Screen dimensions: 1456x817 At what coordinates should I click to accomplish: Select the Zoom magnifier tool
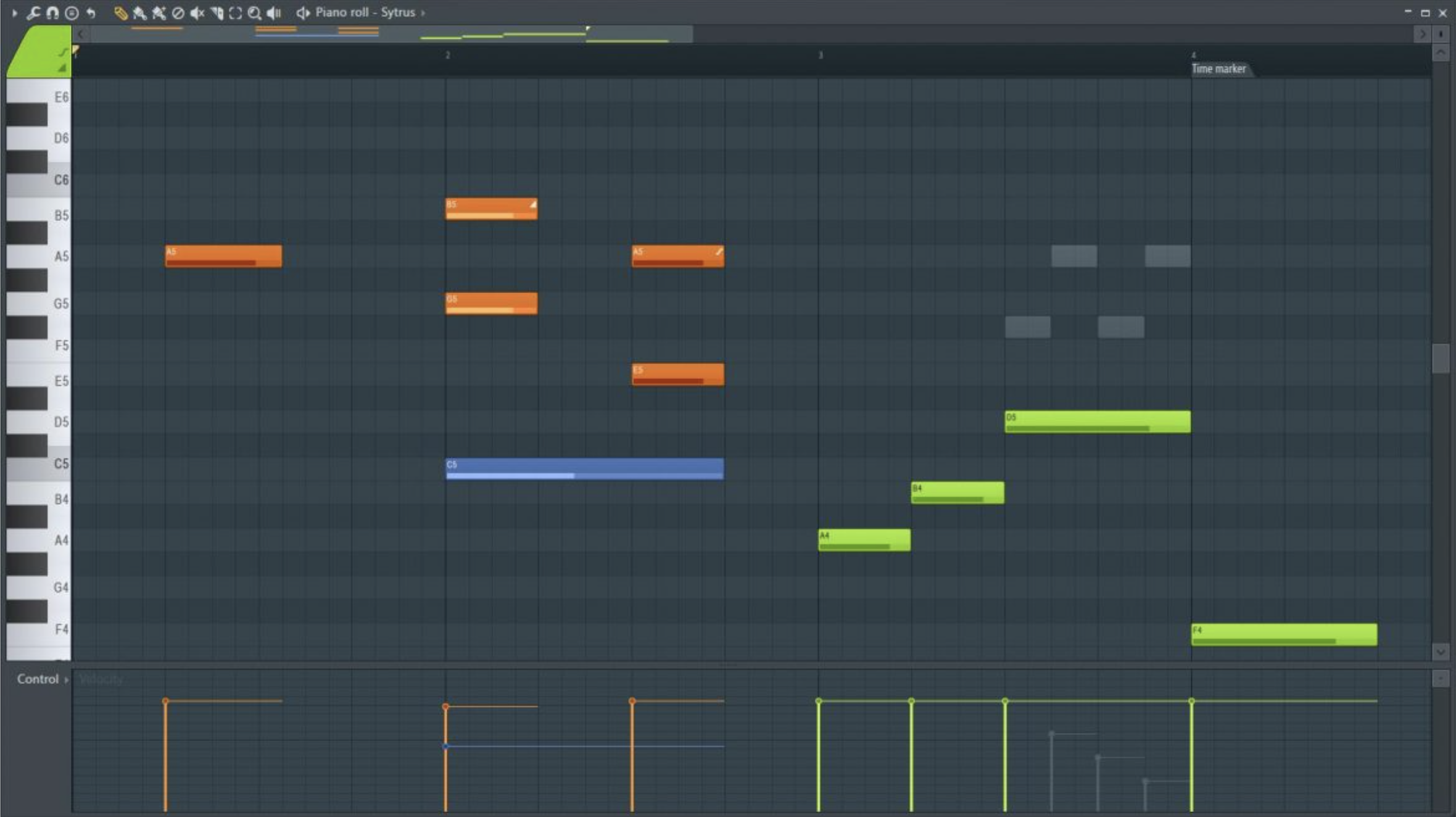click(x=254, y=13)
